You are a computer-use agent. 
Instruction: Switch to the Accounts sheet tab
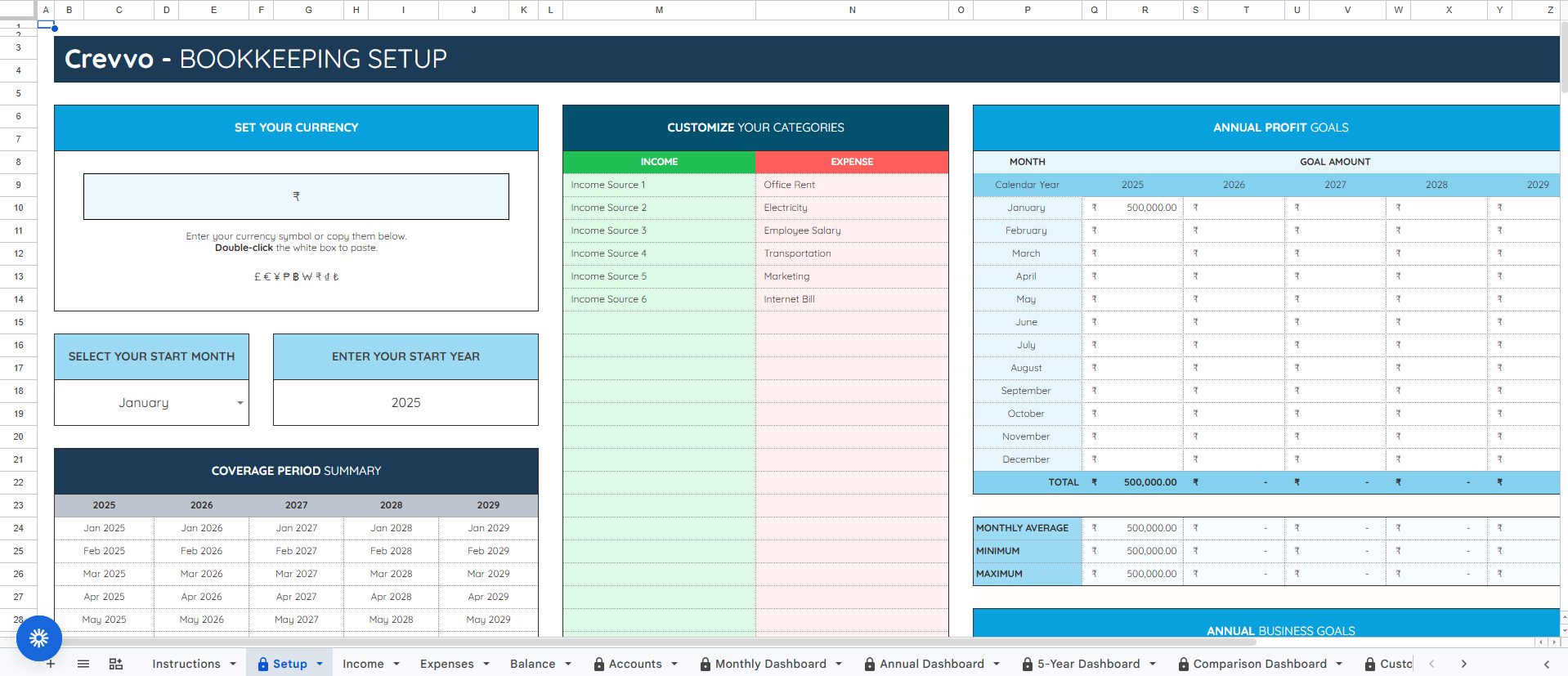pyautogui.click(x=635, y=664)
